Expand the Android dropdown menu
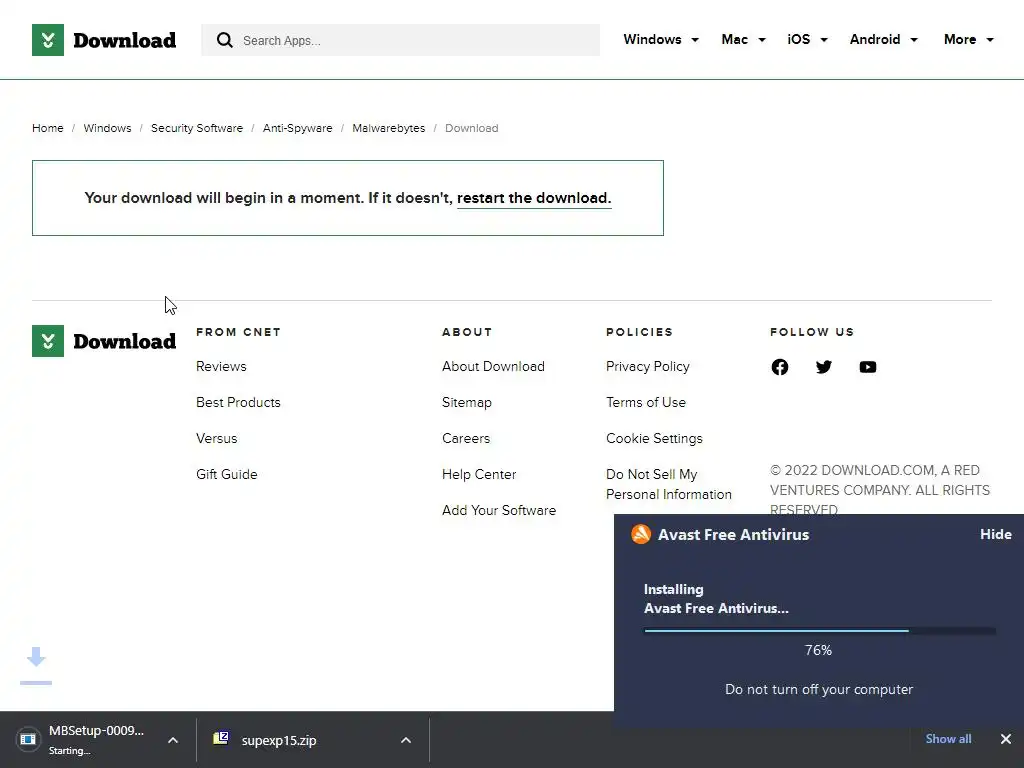The height and width of the screenshot is (768, 1024). pyautogui.click(x=884, y=39)
